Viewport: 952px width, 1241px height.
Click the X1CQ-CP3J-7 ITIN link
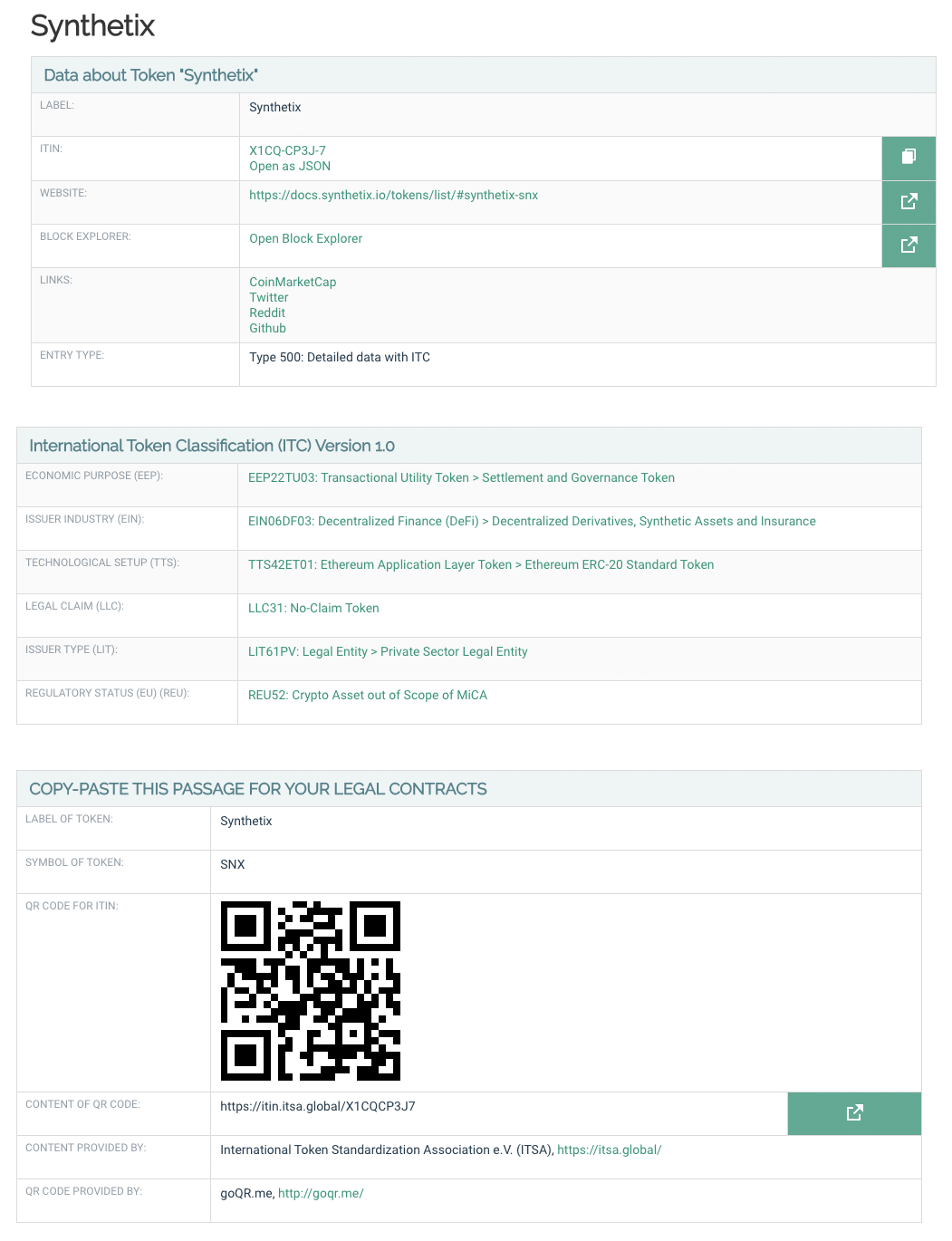[x=287, y=150]
